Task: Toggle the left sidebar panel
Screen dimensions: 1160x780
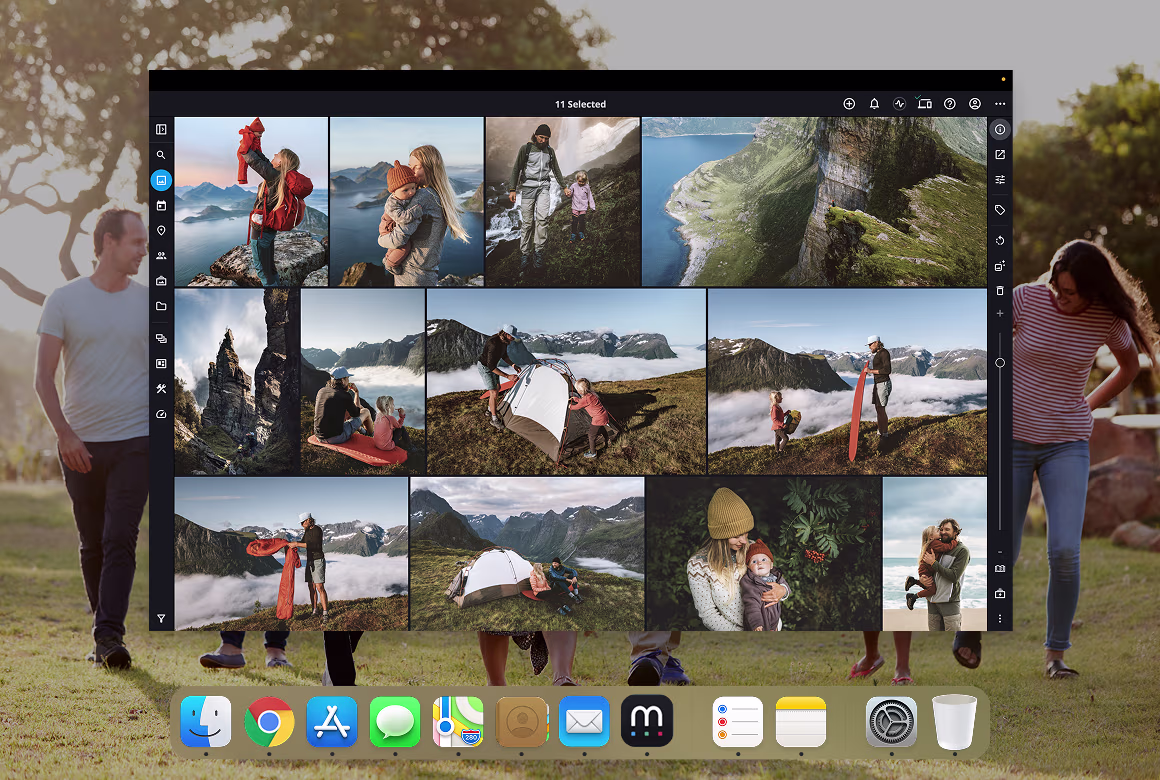Action: click(161, 129)
